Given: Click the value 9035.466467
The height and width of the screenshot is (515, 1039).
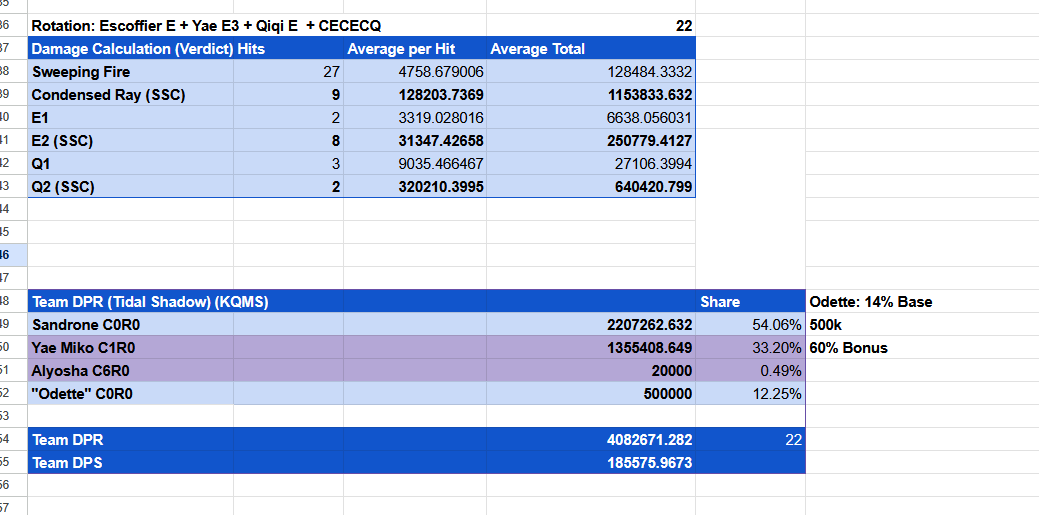Looking at the screenshot, I should pos(415,164).
